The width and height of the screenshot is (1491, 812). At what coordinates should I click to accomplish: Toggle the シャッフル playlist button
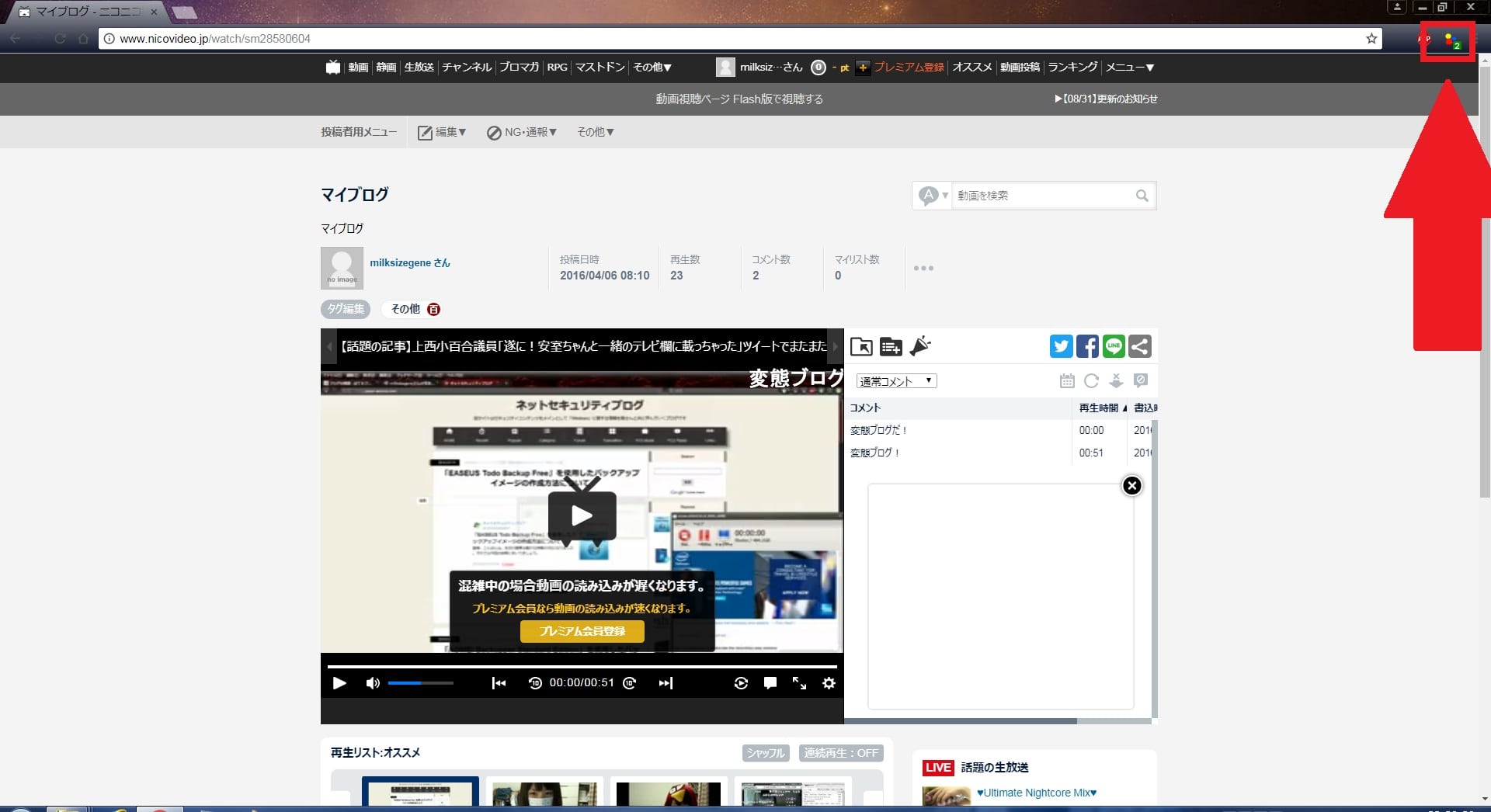[x=766, y=753]
